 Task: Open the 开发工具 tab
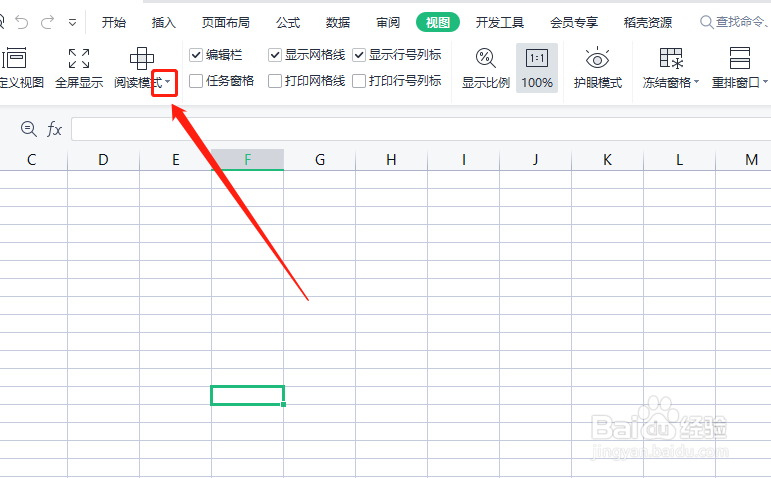pyautogui.click(x=500, y=23)
